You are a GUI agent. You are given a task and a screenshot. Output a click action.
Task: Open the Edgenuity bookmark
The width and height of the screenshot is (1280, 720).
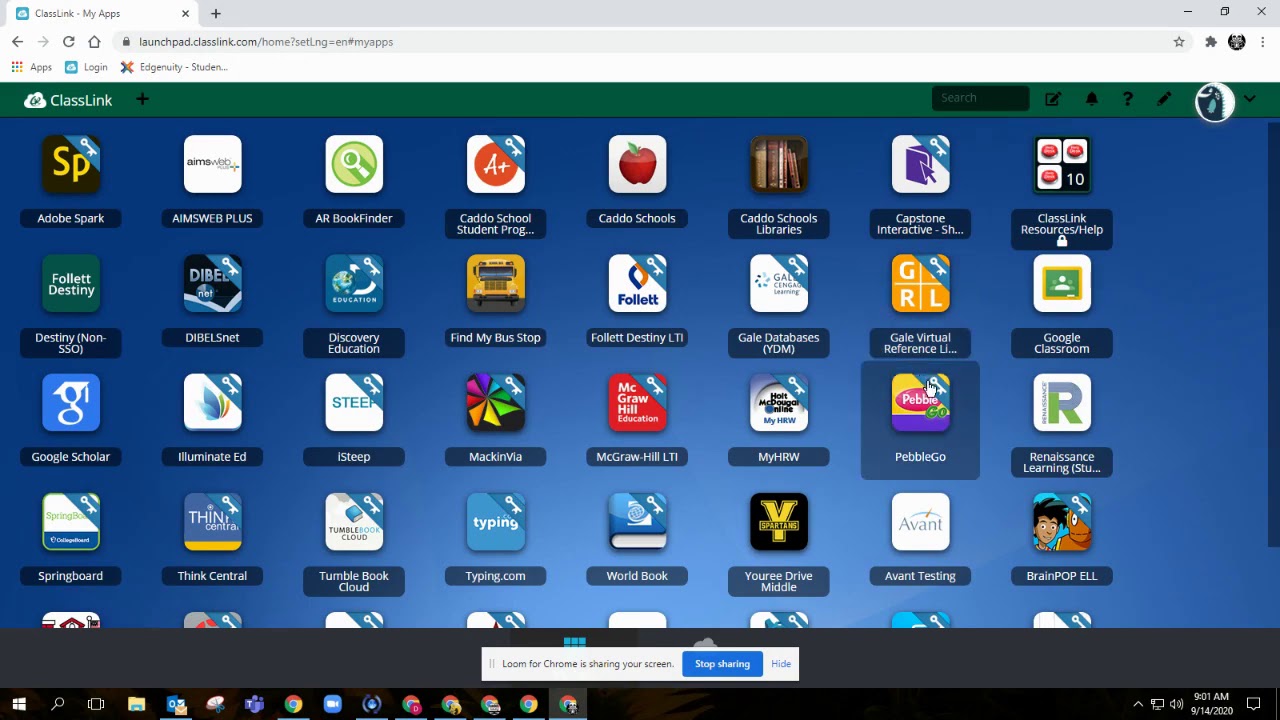174,67
